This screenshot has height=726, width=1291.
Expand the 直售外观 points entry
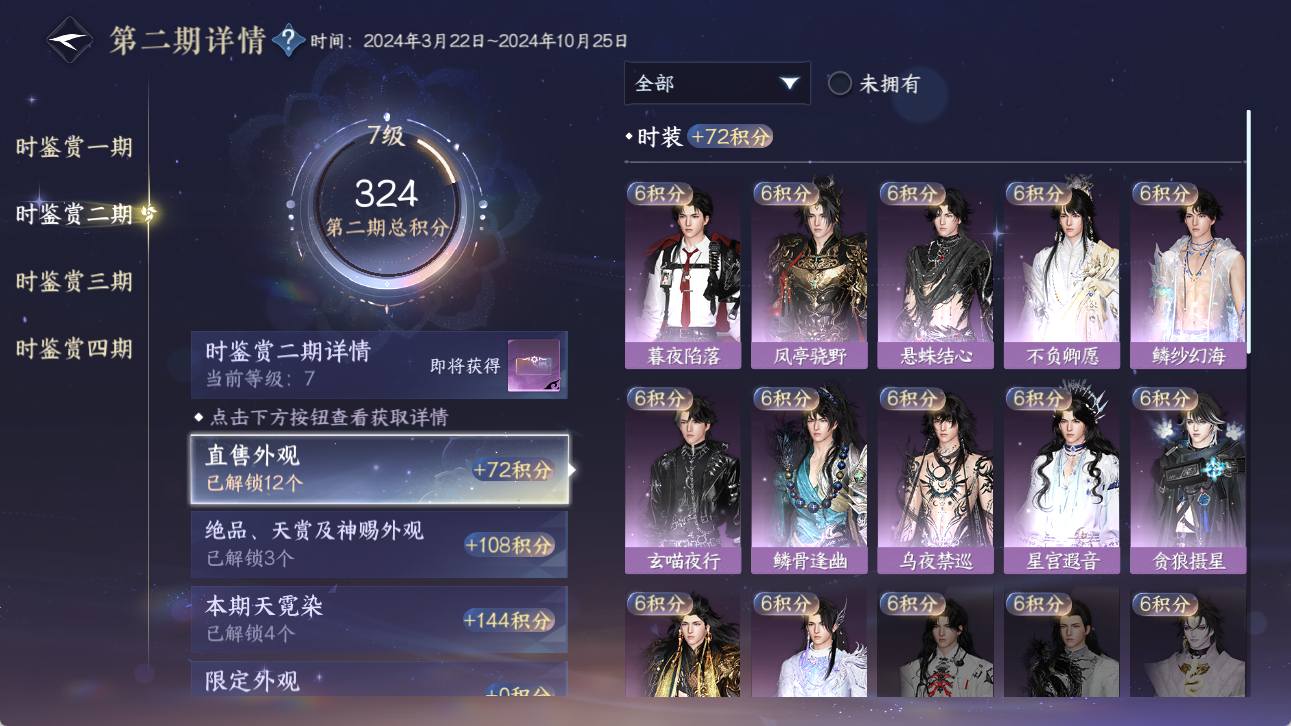tap(380, 469)
